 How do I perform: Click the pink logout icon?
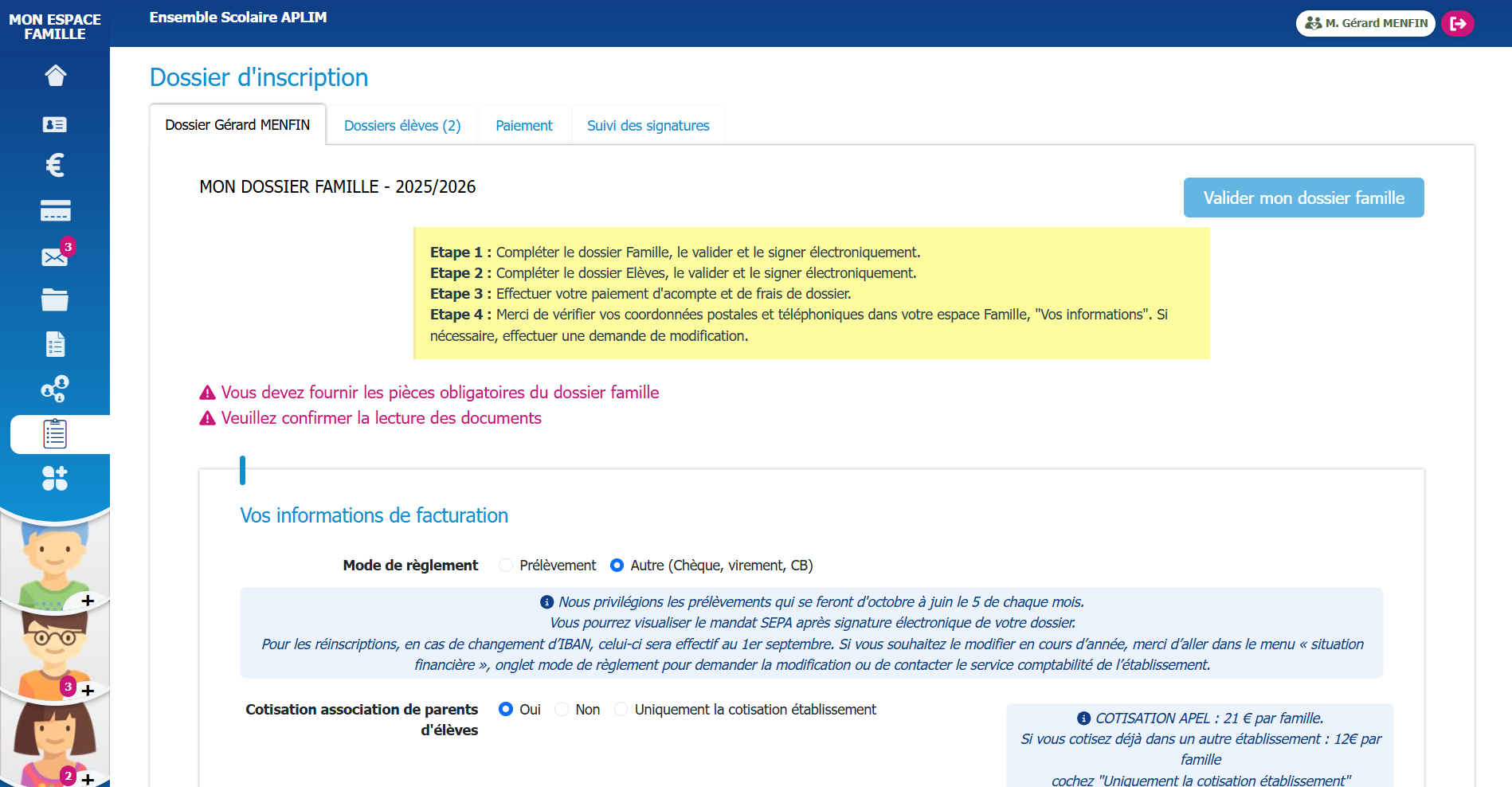pos(1458,24)
